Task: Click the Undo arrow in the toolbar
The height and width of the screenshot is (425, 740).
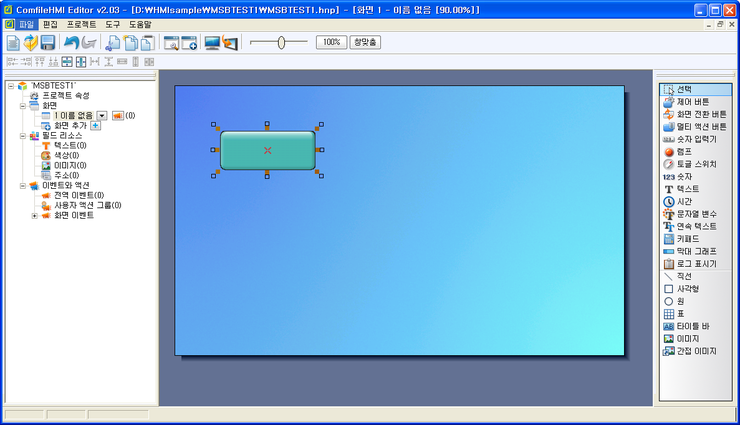Action: (x=71, y=43)
